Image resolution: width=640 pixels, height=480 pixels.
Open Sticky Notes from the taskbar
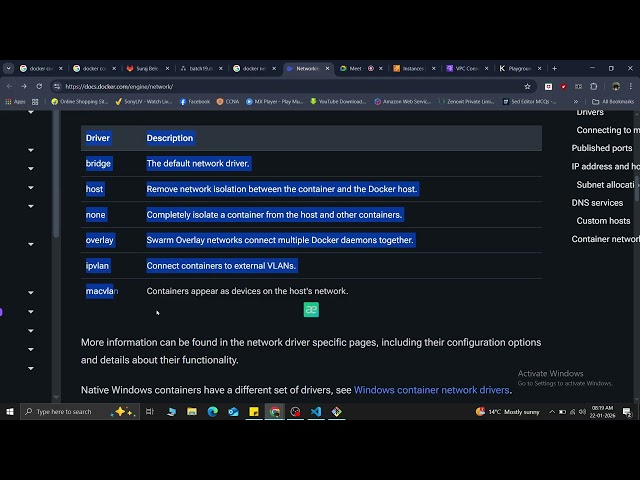pyautogui.click(x=254, y=412)
